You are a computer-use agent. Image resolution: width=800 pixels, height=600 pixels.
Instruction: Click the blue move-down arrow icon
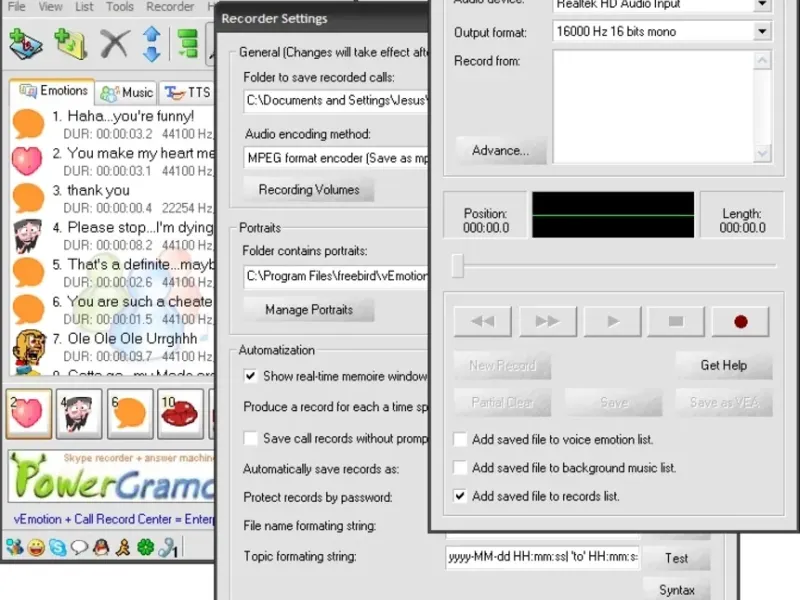(152, 53)
